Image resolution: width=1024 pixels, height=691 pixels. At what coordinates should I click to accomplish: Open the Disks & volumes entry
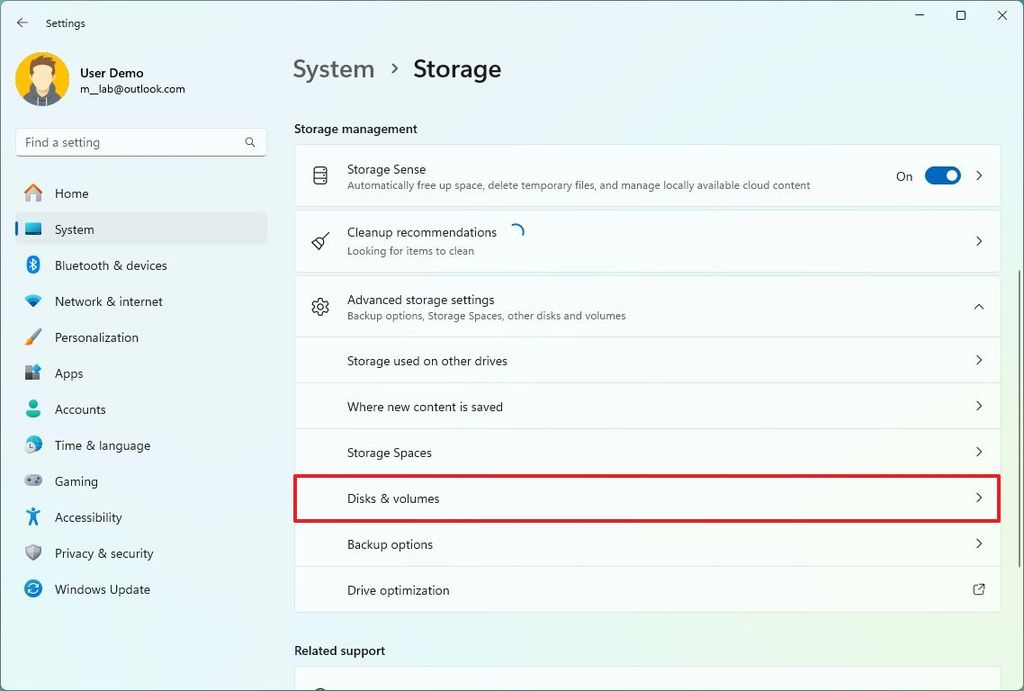[647, 498]
